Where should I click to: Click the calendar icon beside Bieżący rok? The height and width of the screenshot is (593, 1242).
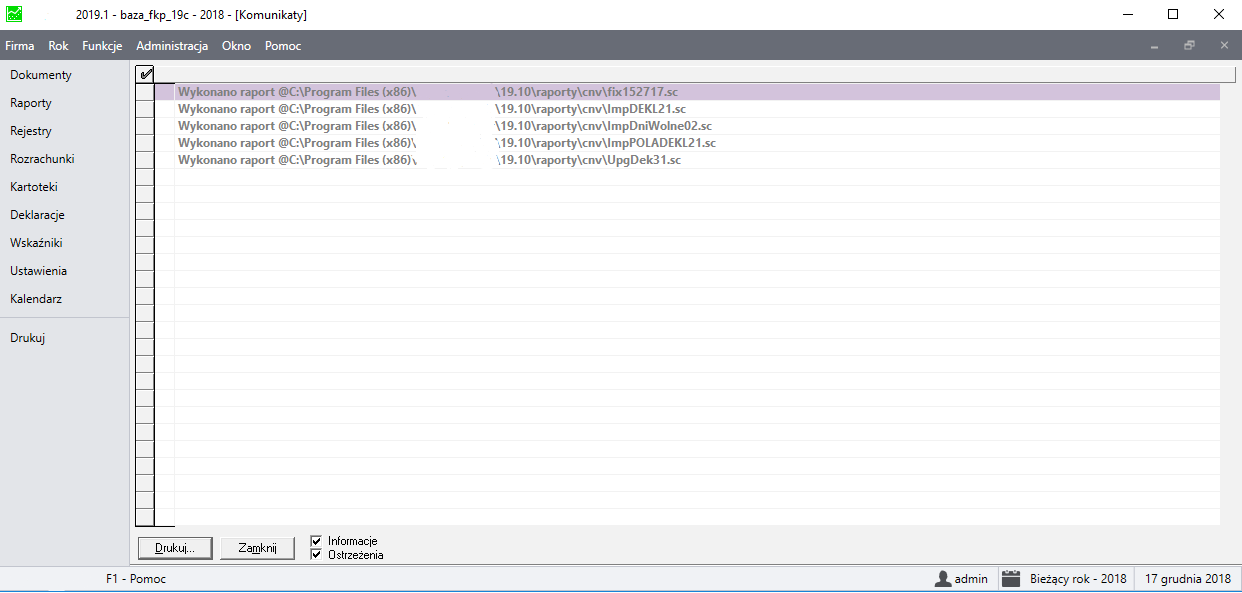[1011, 578]
